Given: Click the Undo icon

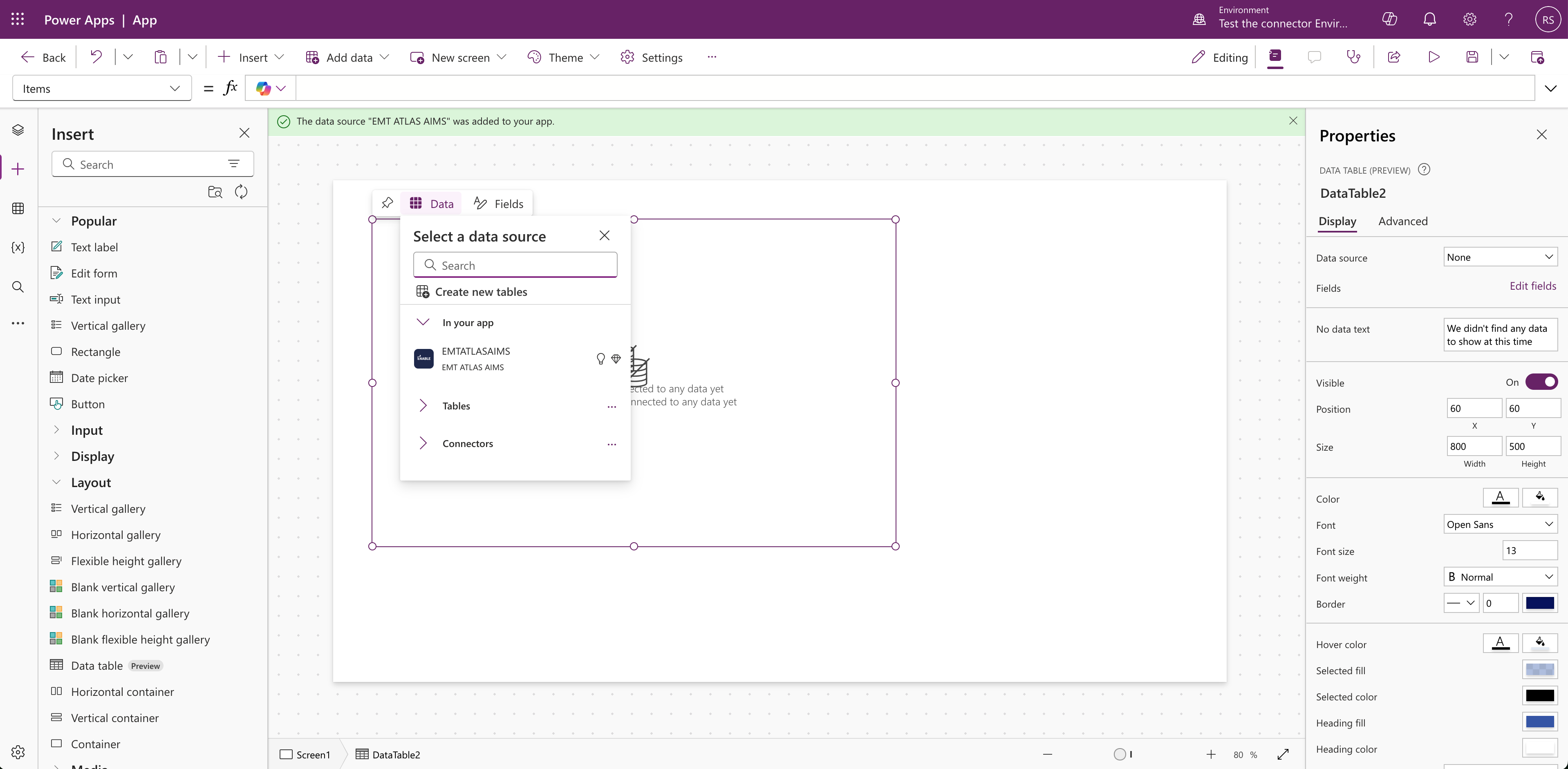Looking at the screenshot, I should [x=96, y=57].
